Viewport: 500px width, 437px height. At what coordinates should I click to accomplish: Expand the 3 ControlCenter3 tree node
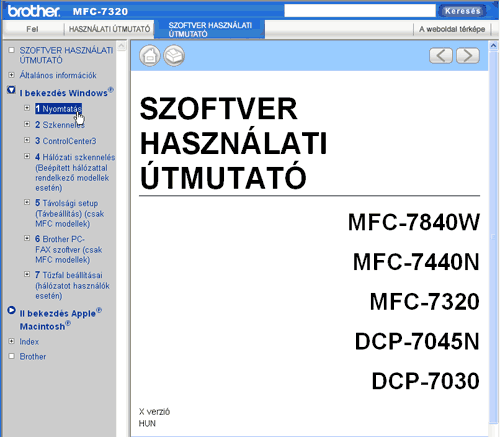click(x=27, y=140)
